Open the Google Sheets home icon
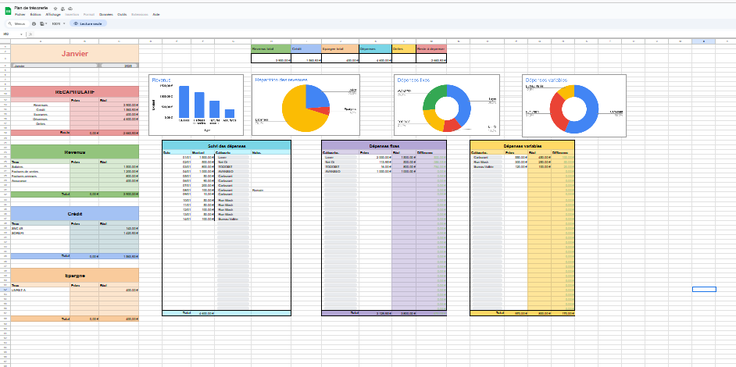Viewport: 736px width, 367px height. tap(8, 11)
